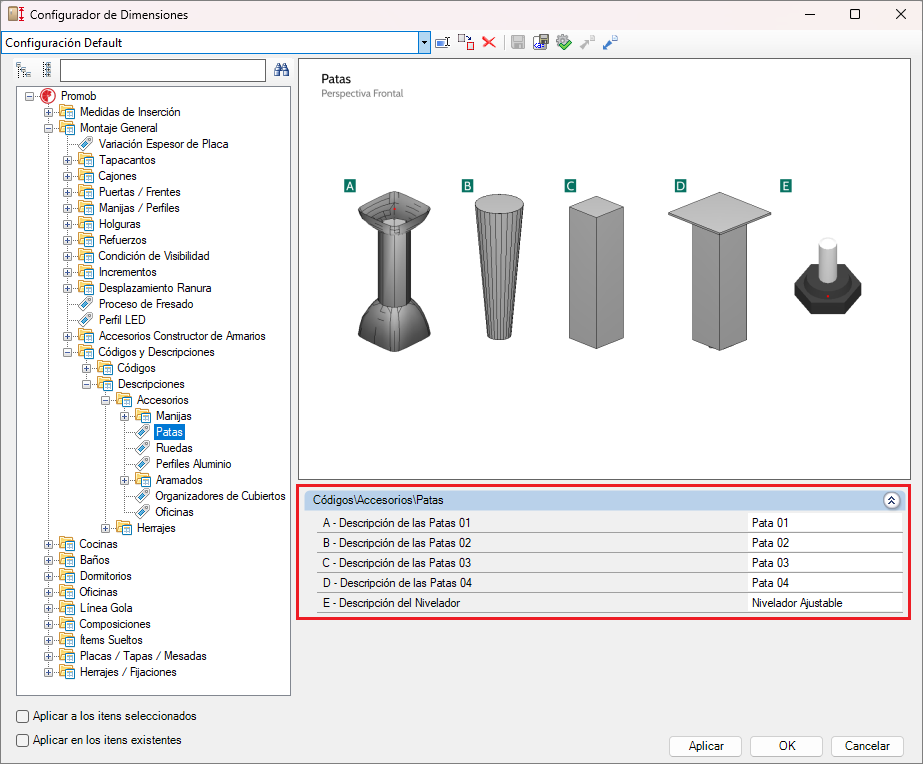This screenshot has width=923, height=764.
Task: Click the expand all tree icon
Action: coord(23,70)
